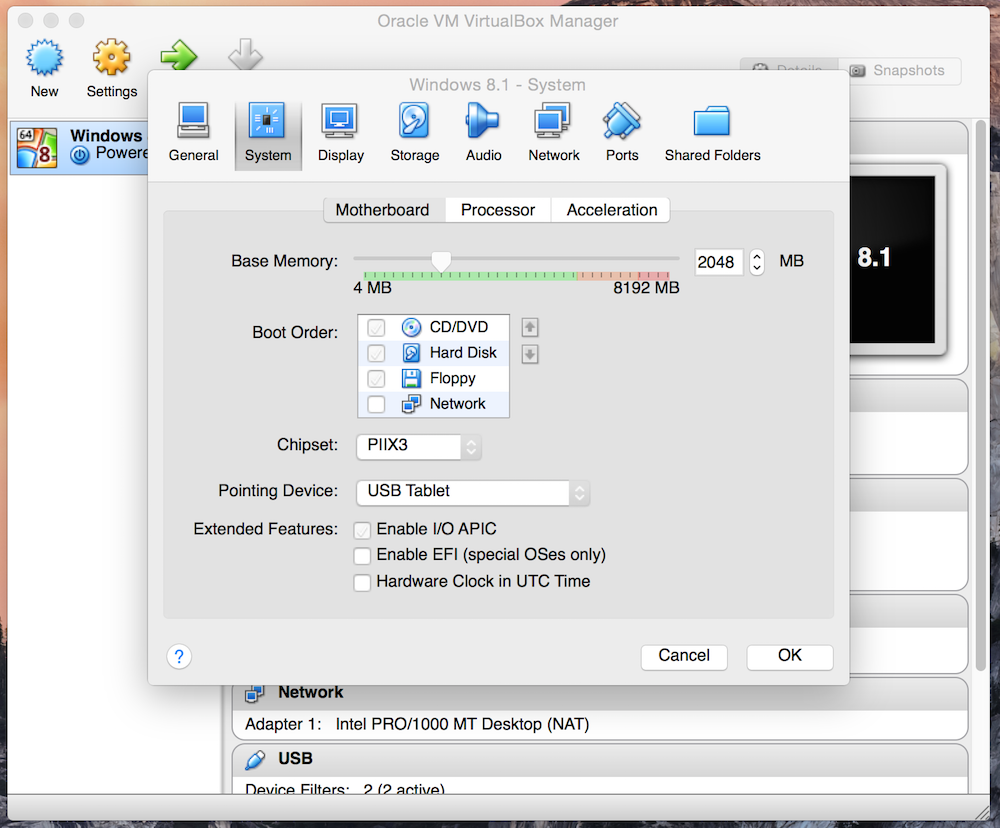This screenshot has width=1000, height=828.
Task: Click the manager window vertical scrollbar
Action: (982, 396)
